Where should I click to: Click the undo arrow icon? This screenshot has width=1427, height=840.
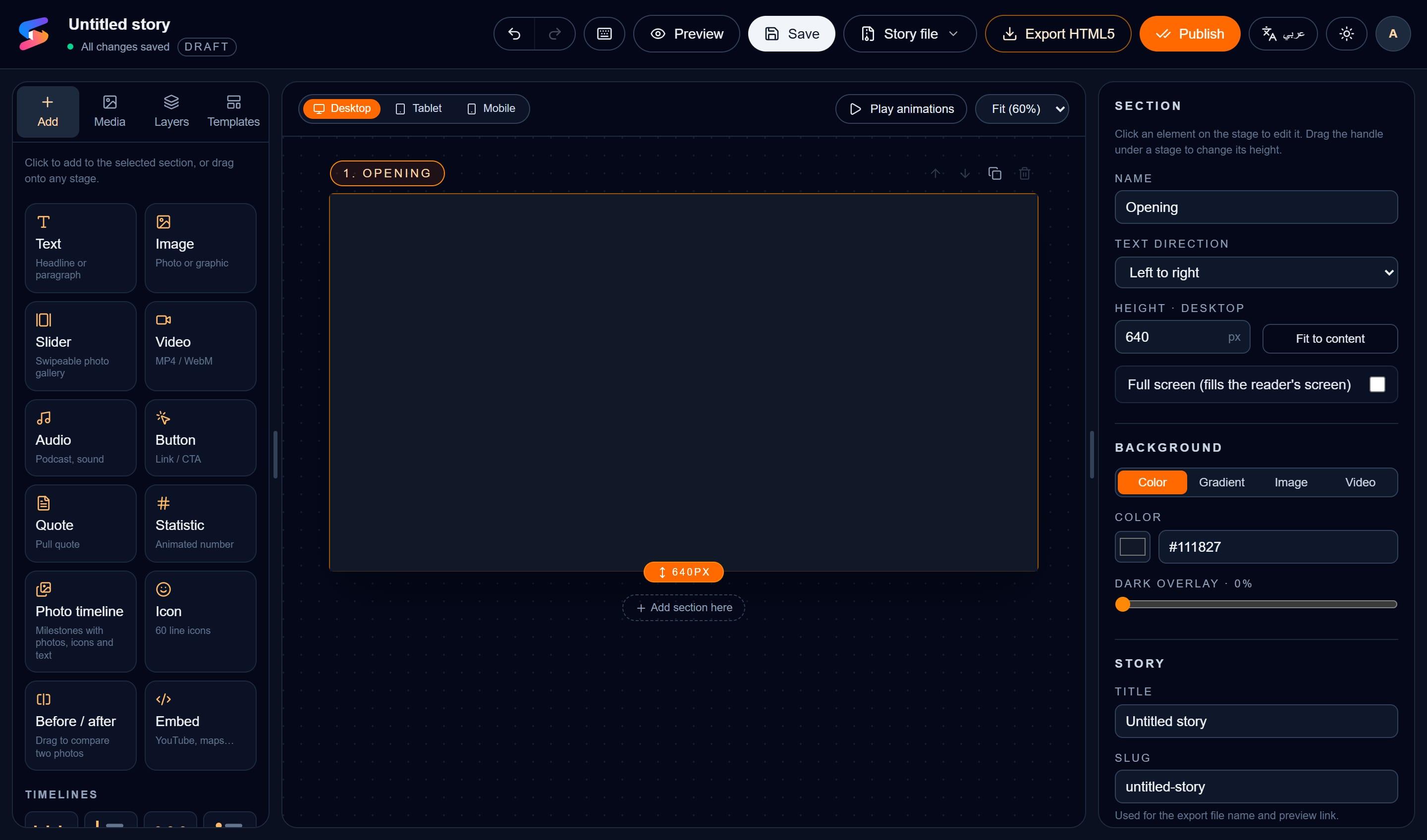514,34
